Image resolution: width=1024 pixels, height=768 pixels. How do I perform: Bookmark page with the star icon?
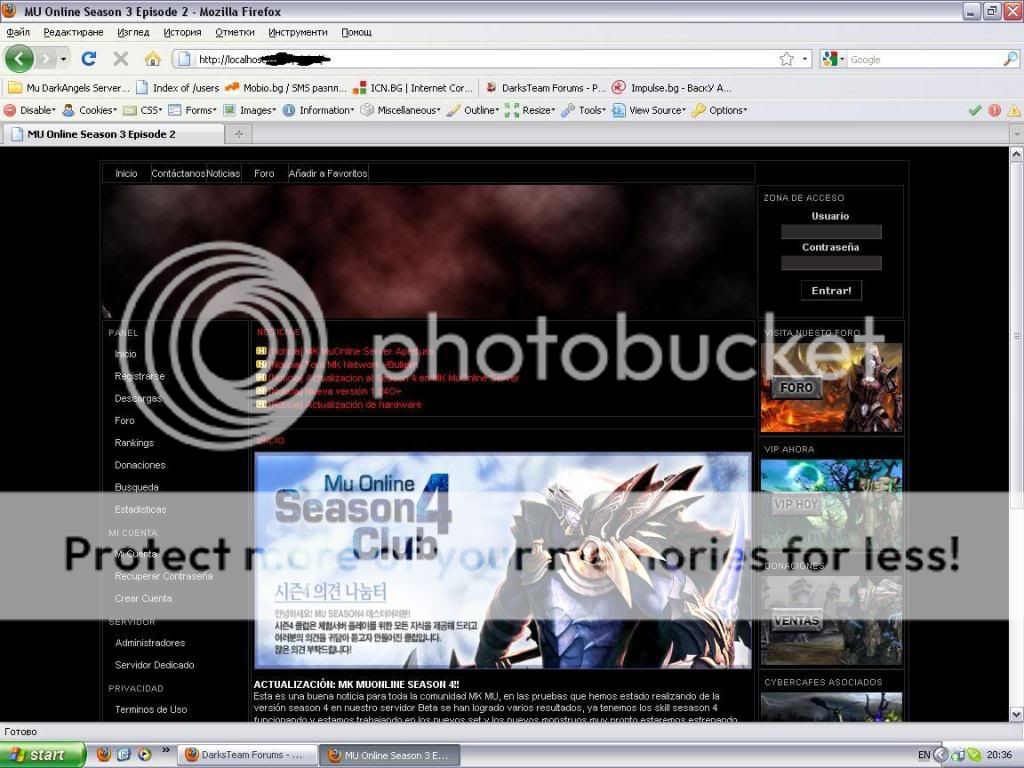pos(786,59)
